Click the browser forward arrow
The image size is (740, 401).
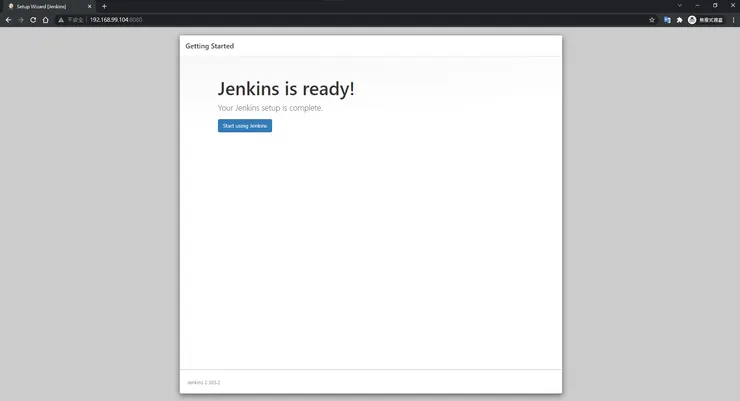[21, 20]
